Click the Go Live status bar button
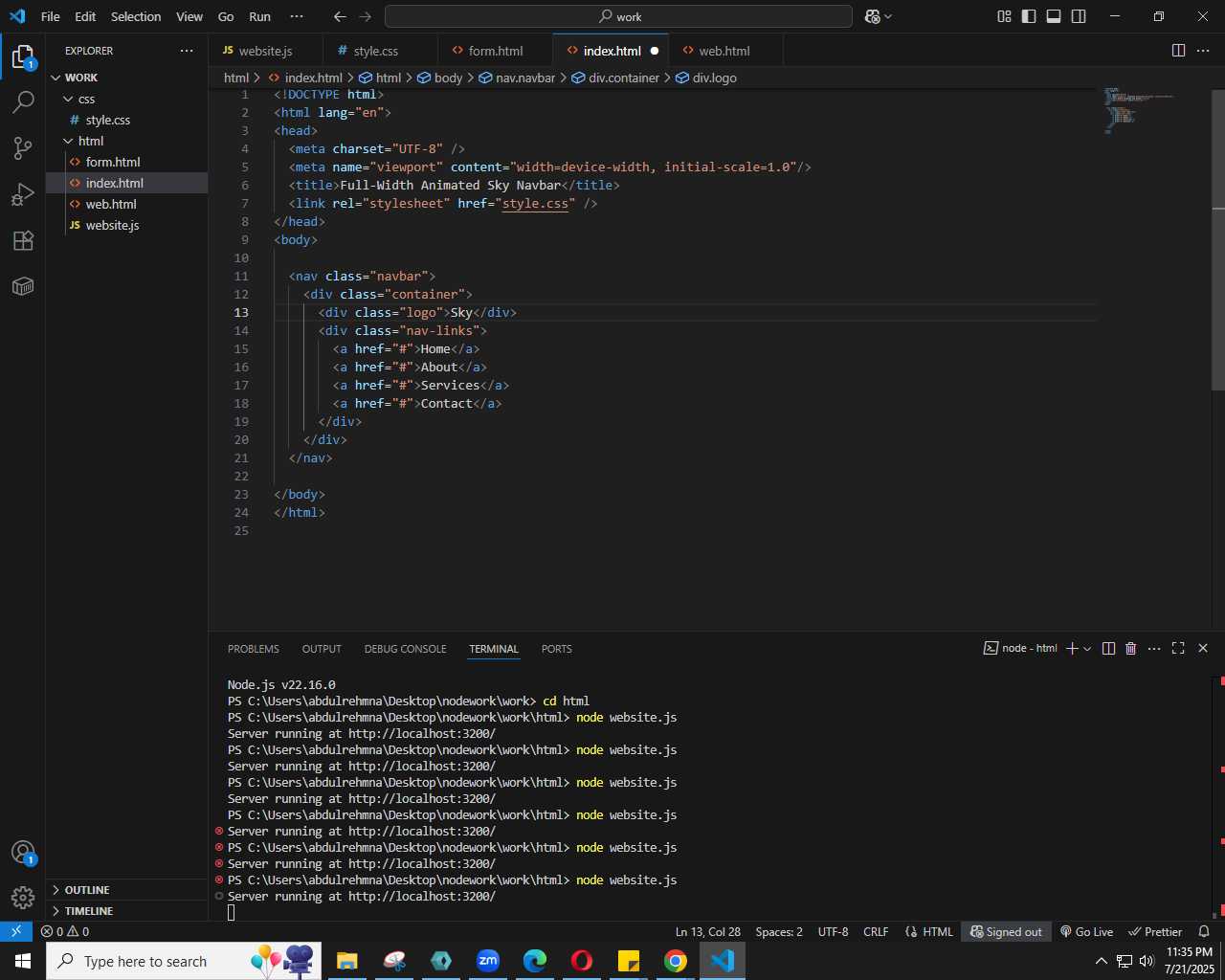The height and width of the screenshot is (980, 1225). (x=1086, y=931)
